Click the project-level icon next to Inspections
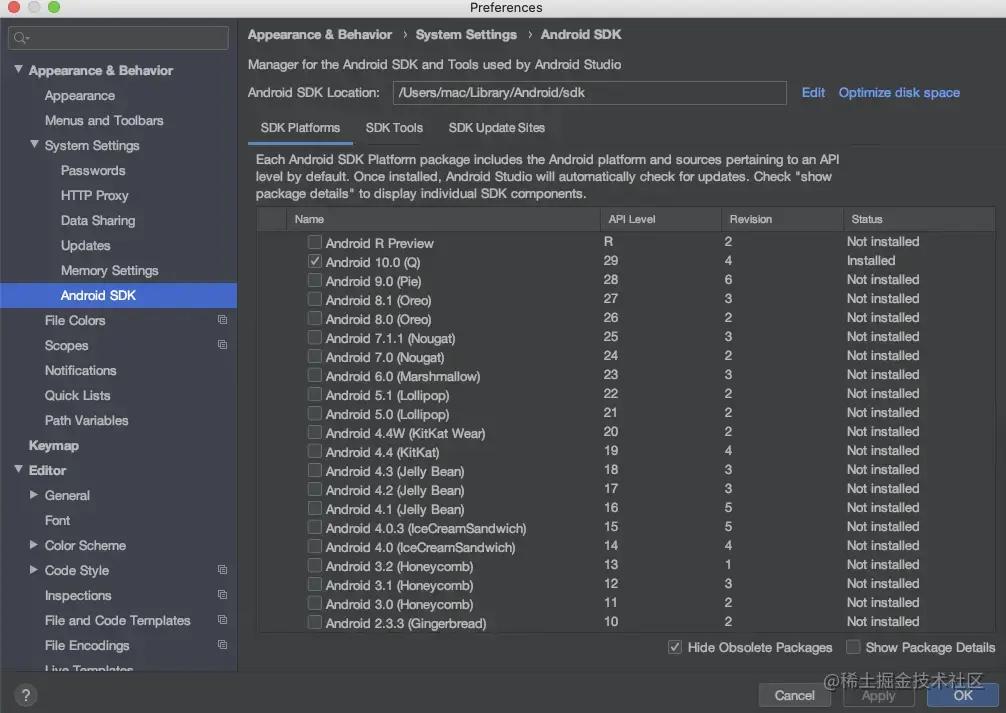Screen dimensions: 1006x713 tap(222, 595)
